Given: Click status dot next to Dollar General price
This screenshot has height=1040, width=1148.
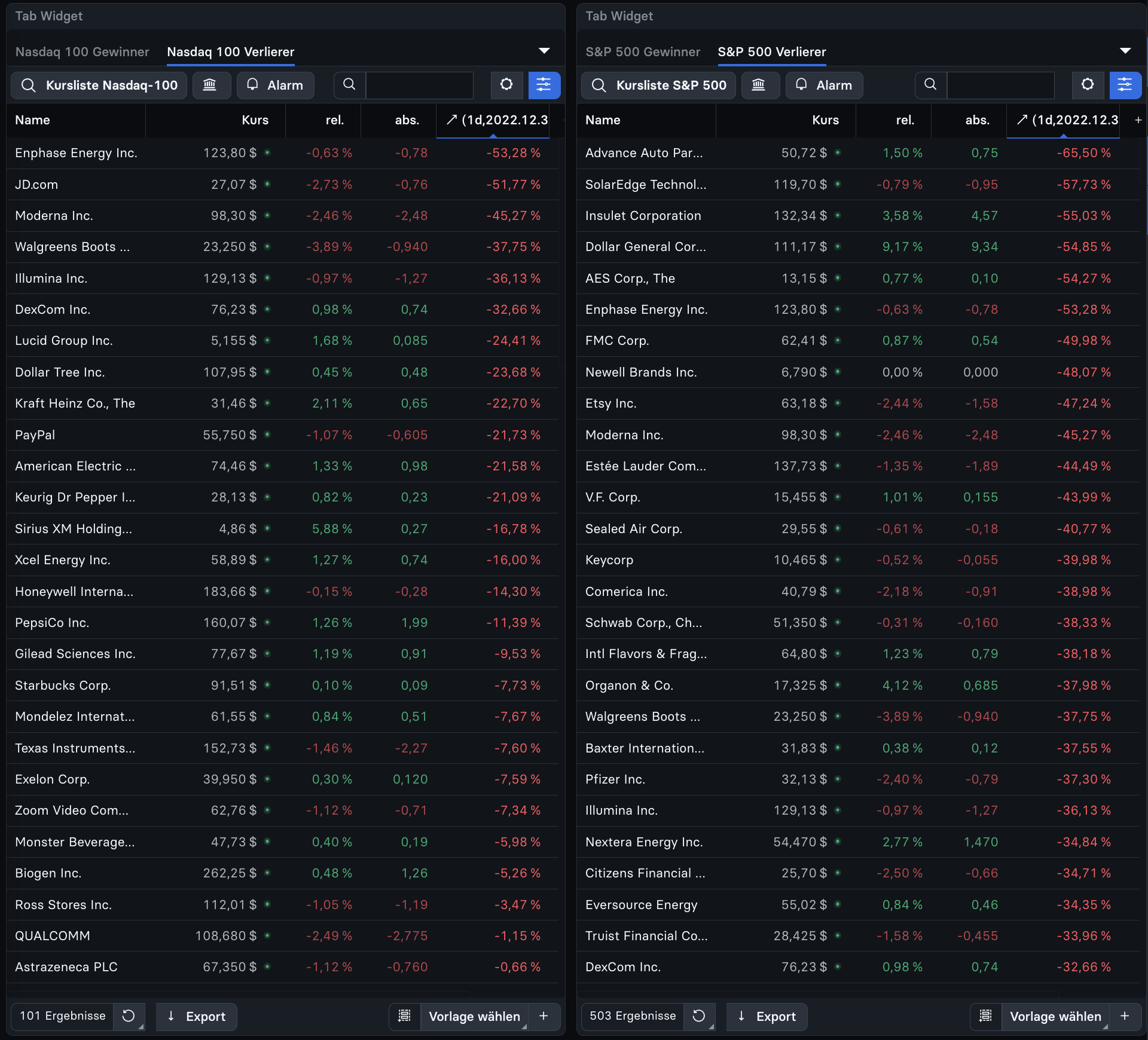Looking at the screenshot, I should [x=838, y=247].
